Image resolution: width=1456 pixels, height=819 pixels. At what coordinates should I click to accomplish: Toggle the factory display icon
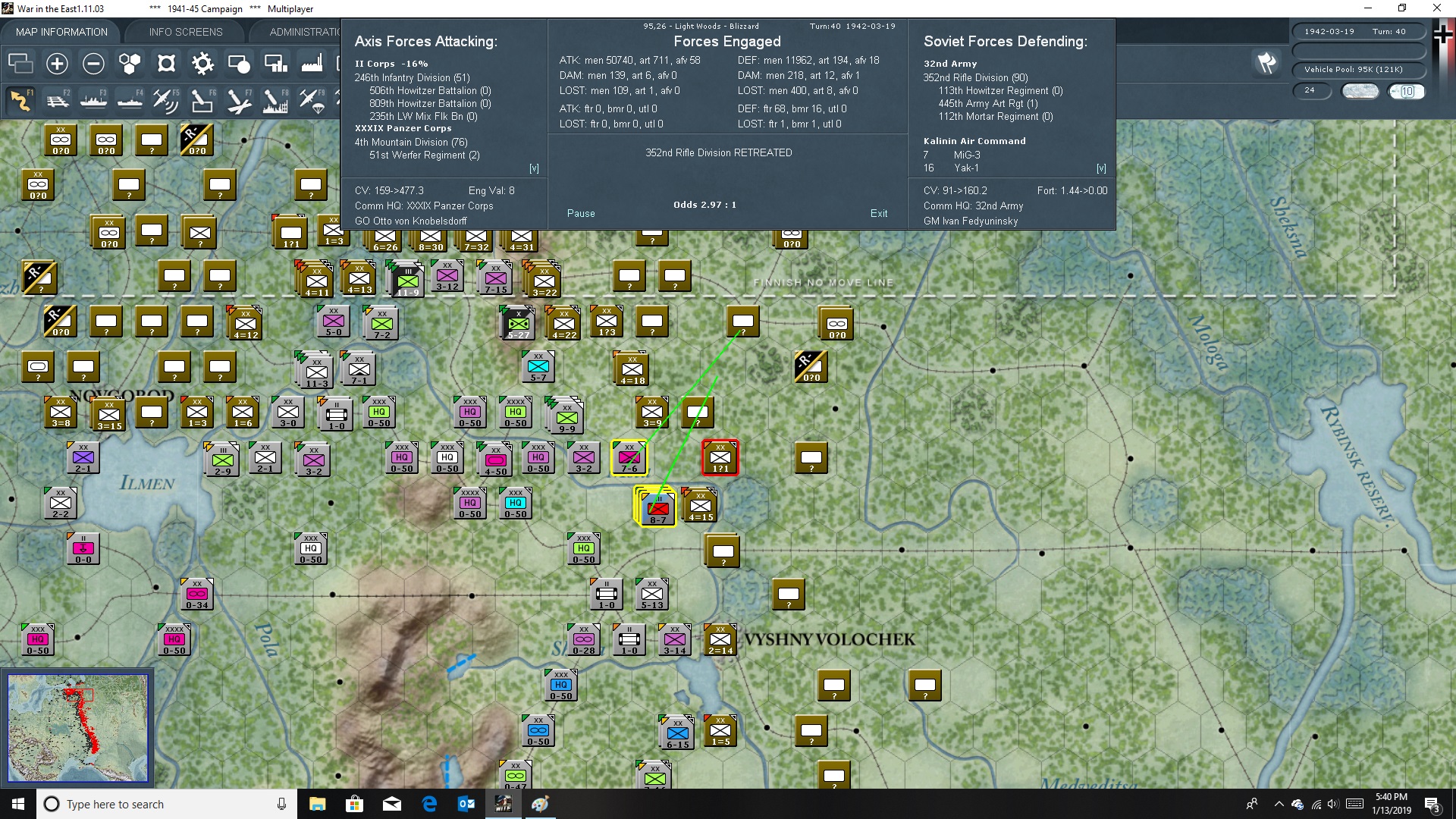[x=312, y=64]
